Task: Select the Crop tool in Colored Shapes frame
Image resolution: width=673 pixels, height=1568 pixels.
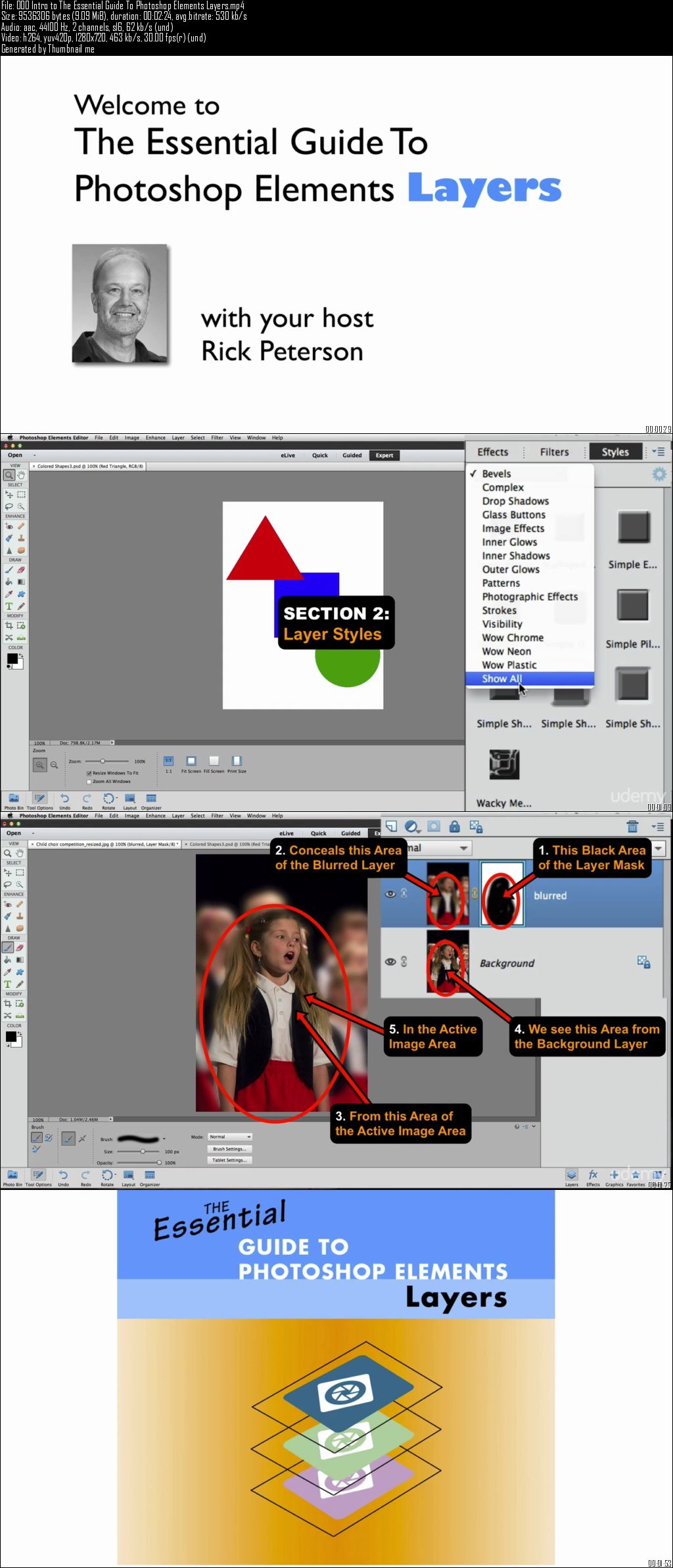Action: 9,625
